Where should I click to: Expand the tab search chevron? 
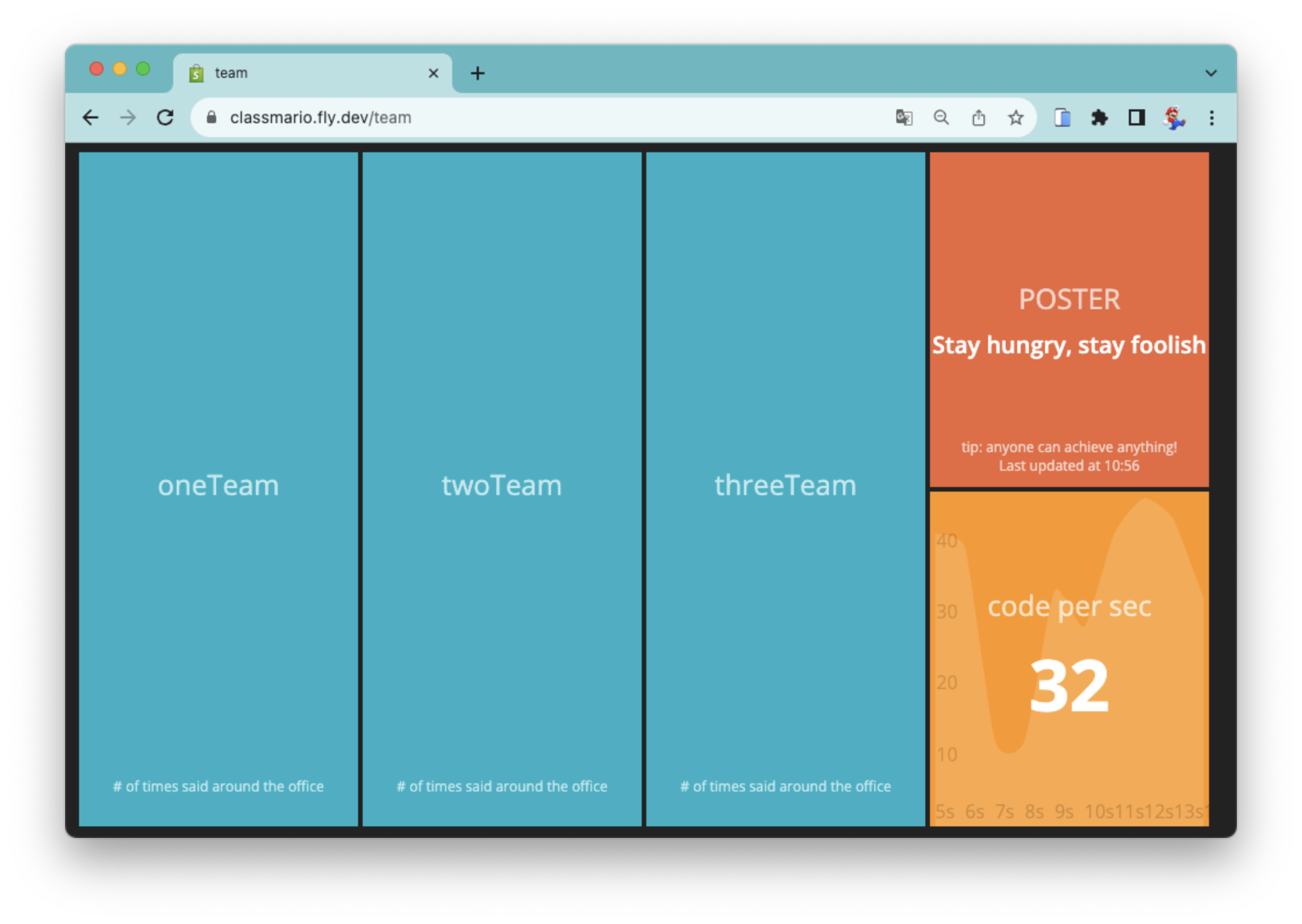point(1211,72)
